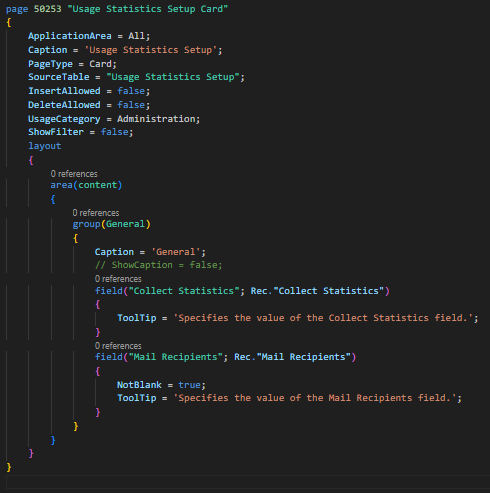Click 'false' value of InsertAllowed
Viewport: 490px width, 493px height.
[x=131, y=91]
